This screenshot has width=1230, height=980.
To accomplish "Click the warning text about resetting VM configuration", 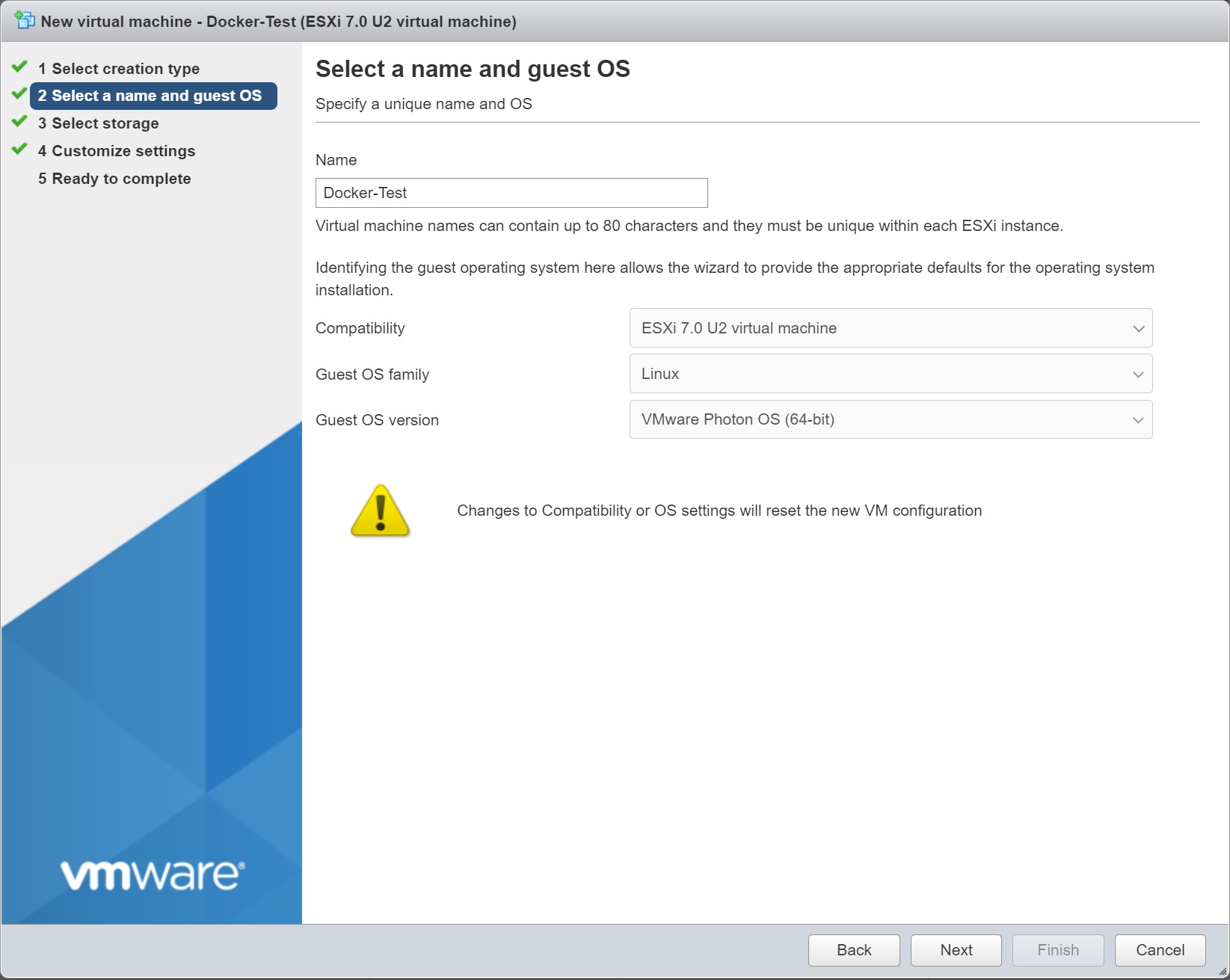I will pos(719,511).
